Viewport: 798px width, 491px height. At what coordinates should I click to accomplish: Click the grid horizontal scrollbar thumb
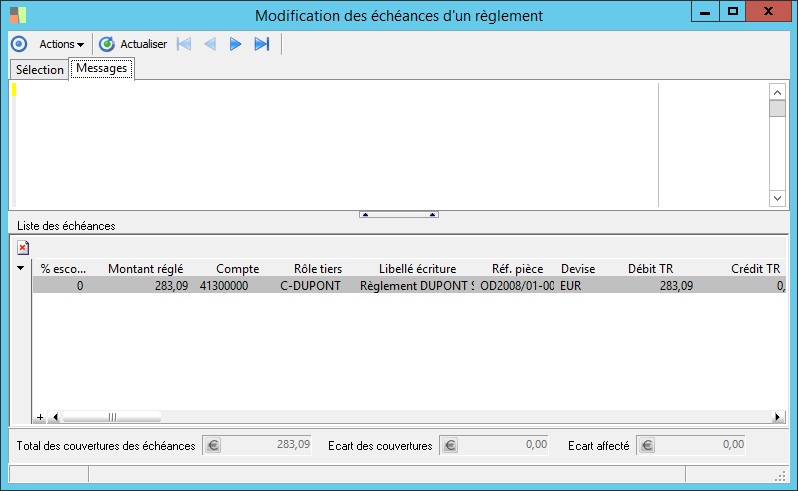click(112, 417)
